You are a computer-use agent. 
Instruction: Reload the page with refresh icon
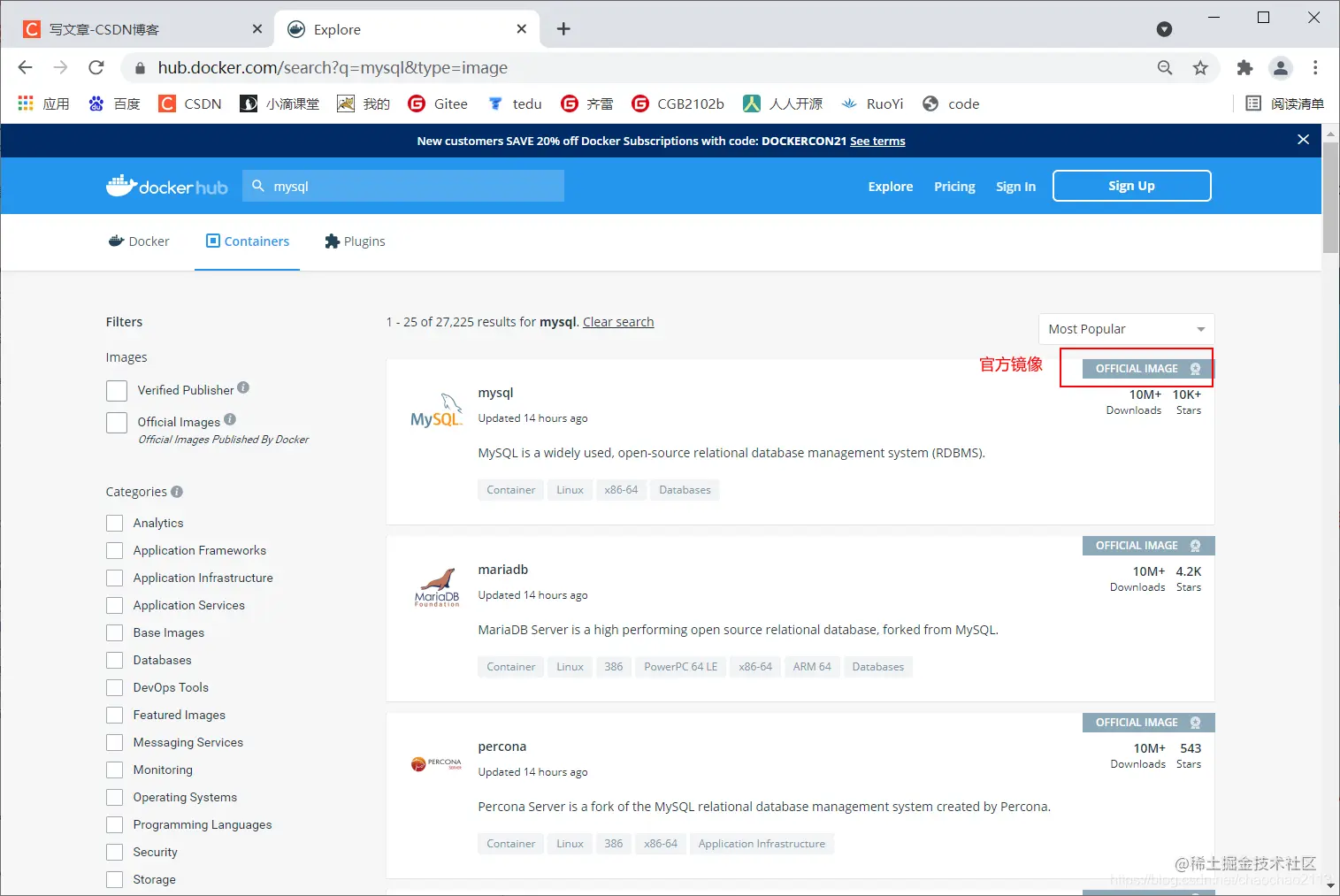click(96, 68)
